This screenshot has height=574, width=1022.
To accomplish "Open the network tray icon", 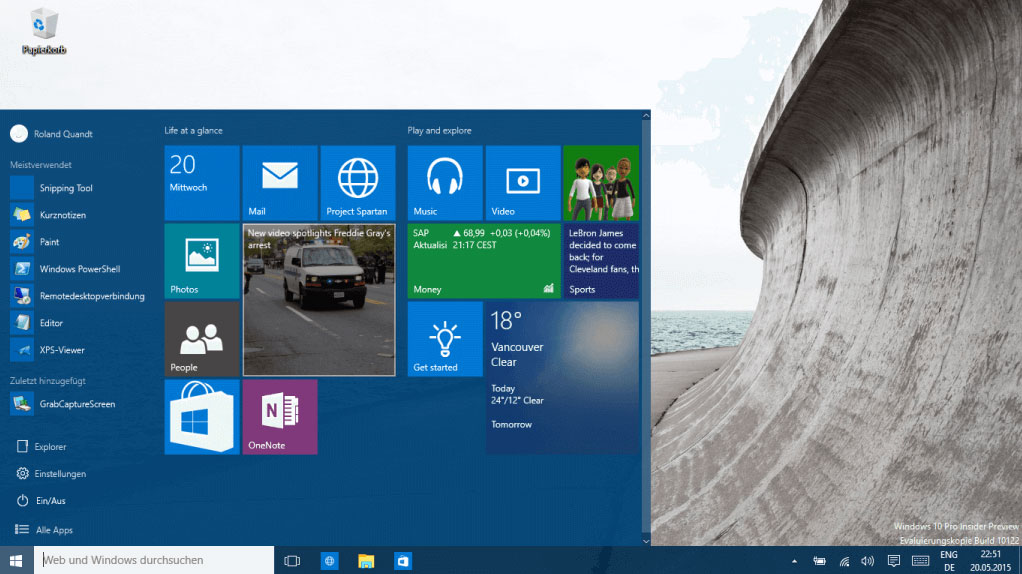I will (x=844, y=561).
